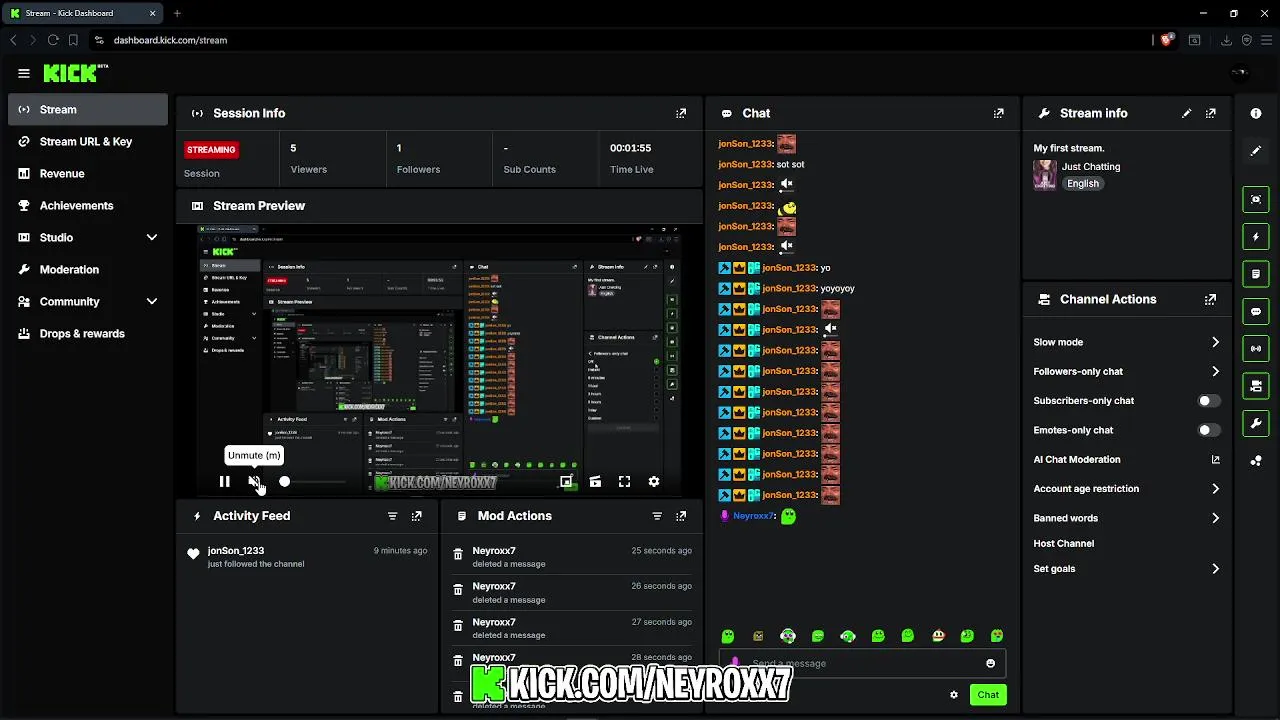
Task: Click the three-dots icon at bottom of right sidebar
Action: coord(1256,461)
